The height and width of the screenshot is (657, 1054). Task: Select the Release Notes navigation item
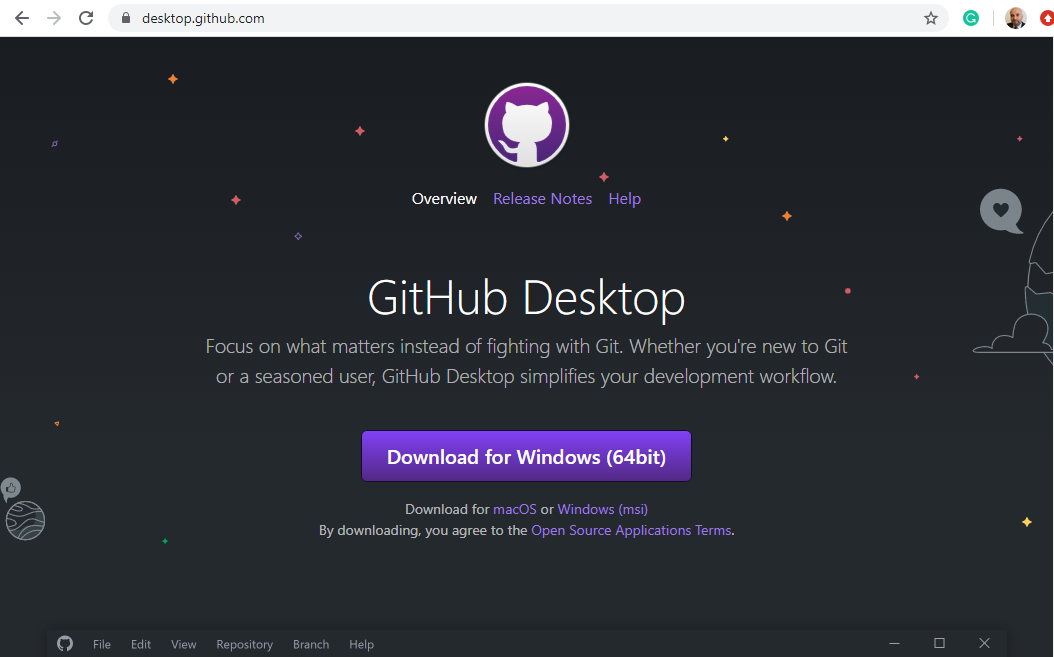point(542,198)
